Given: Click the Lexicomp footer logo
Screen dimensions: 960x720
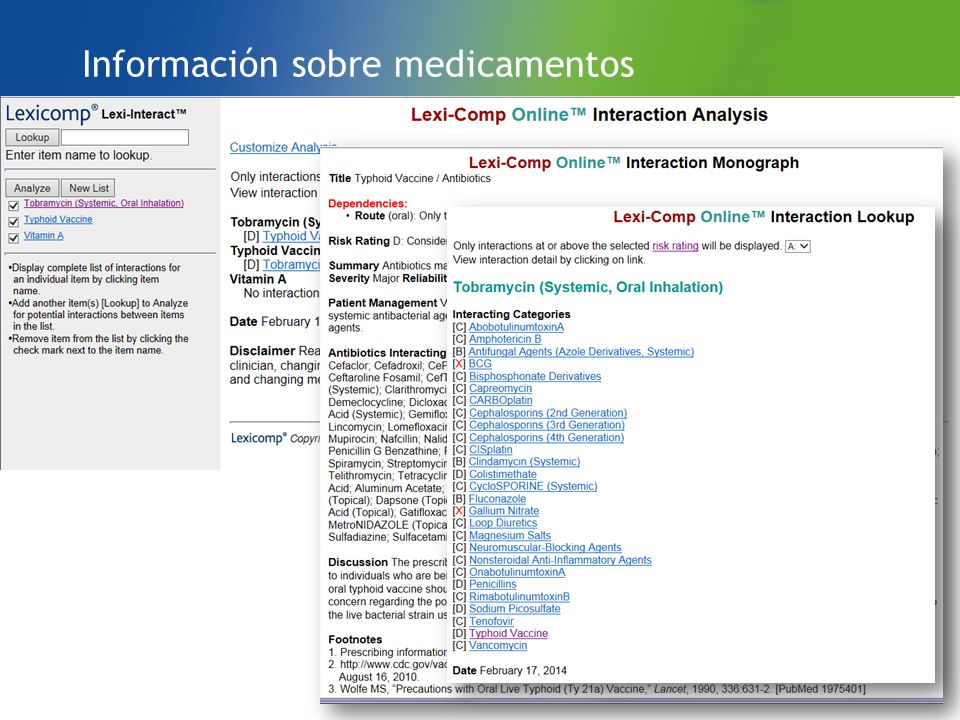Looking at the screenshot, I should 258,438.
